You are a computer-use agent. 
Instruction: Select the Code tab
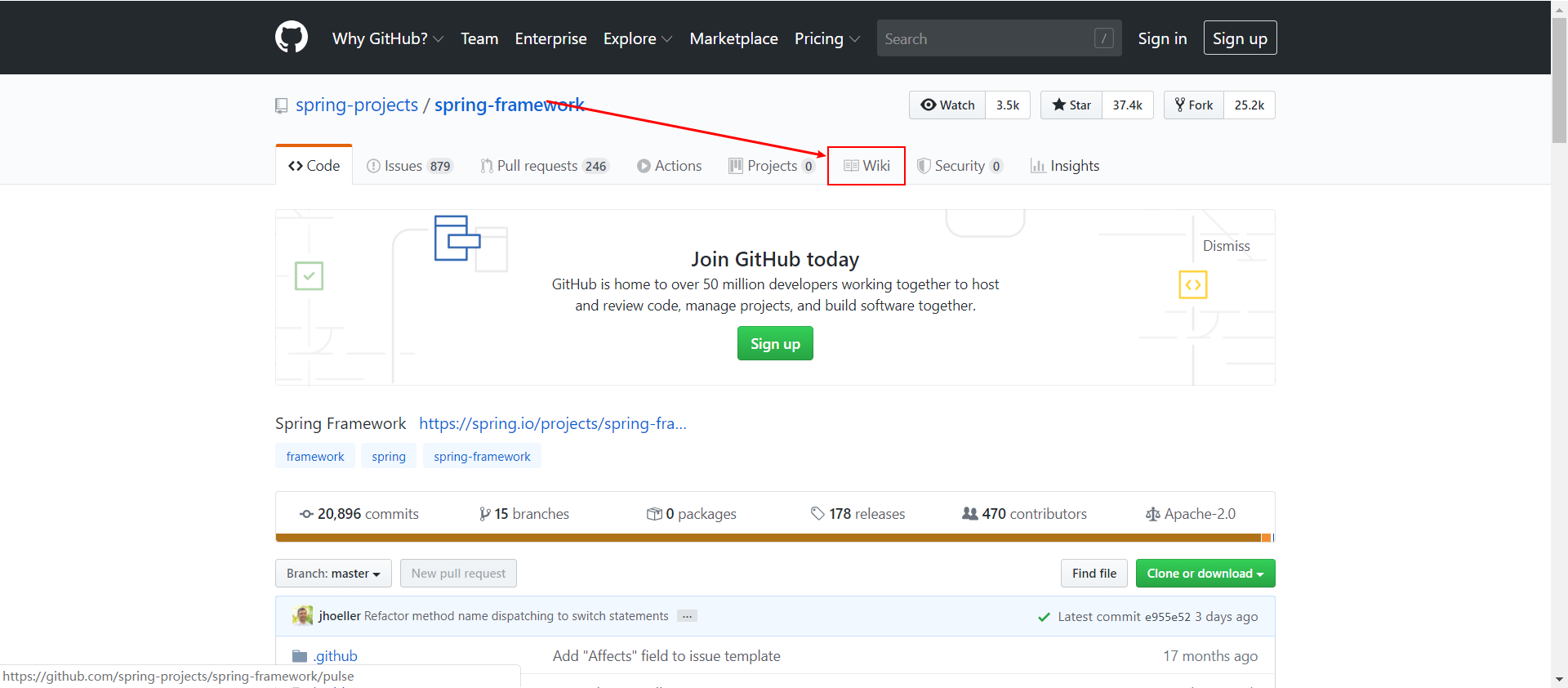click(x=314, y=165)
